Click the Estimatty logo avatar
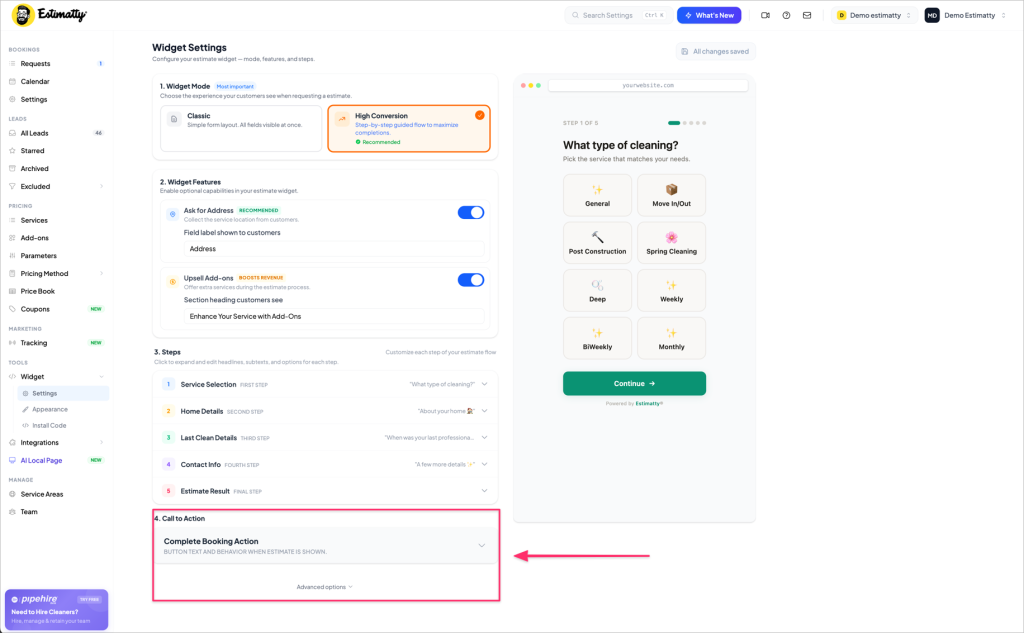1024x633 pixels. pyautogui.click(x=23, y=15)
